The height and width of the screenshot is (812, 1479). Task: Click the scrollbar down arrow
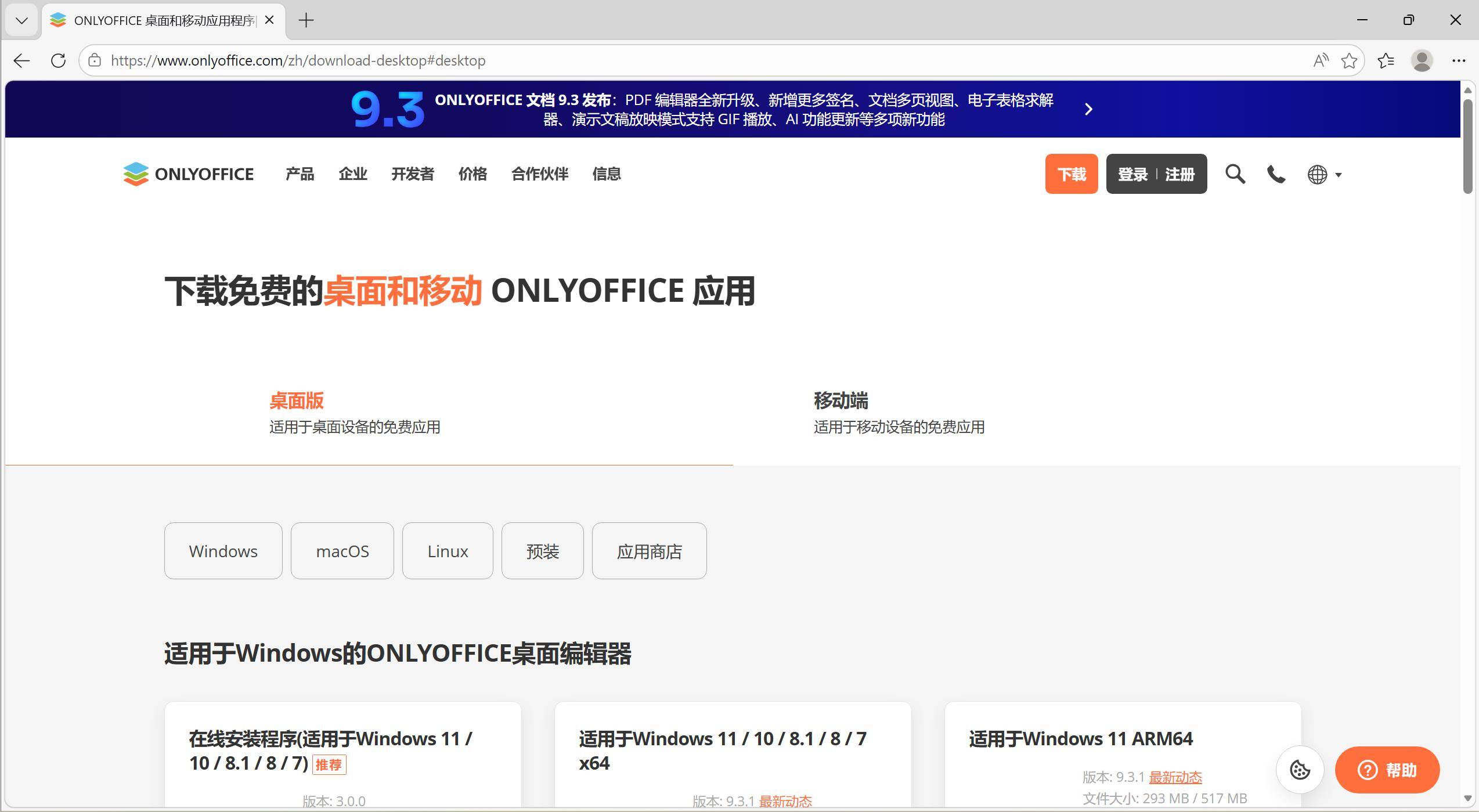tap(1467, 798)
